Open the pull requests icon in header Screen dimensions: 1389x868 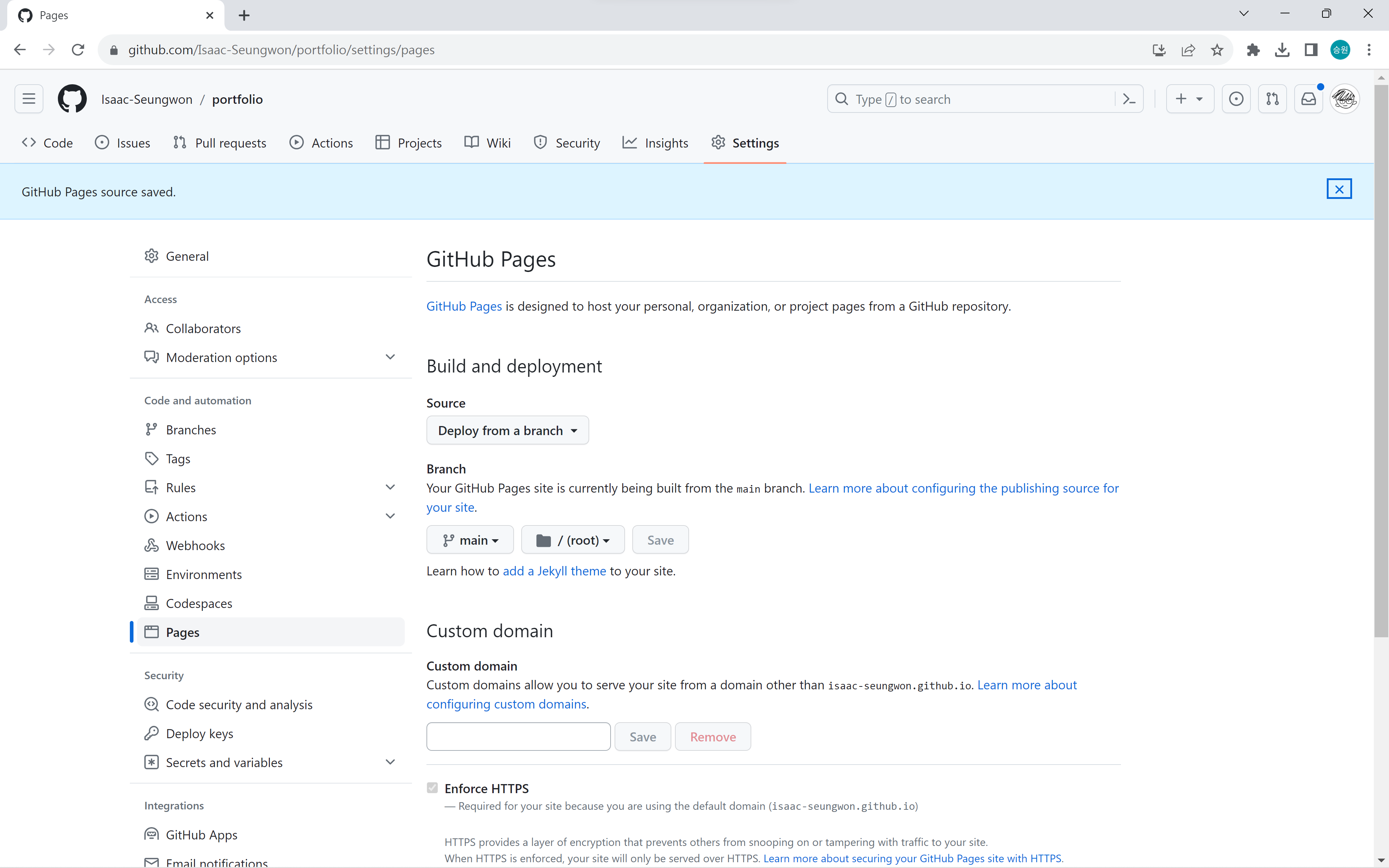pyautogui.click(x=1272, y=99)
